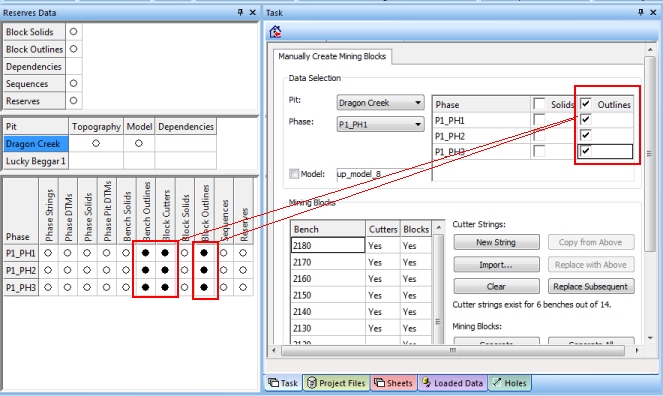Switch to the Project Files tab
Viewport: 663px width, 396px height.
pyautogui.click(x=337, y=383)
